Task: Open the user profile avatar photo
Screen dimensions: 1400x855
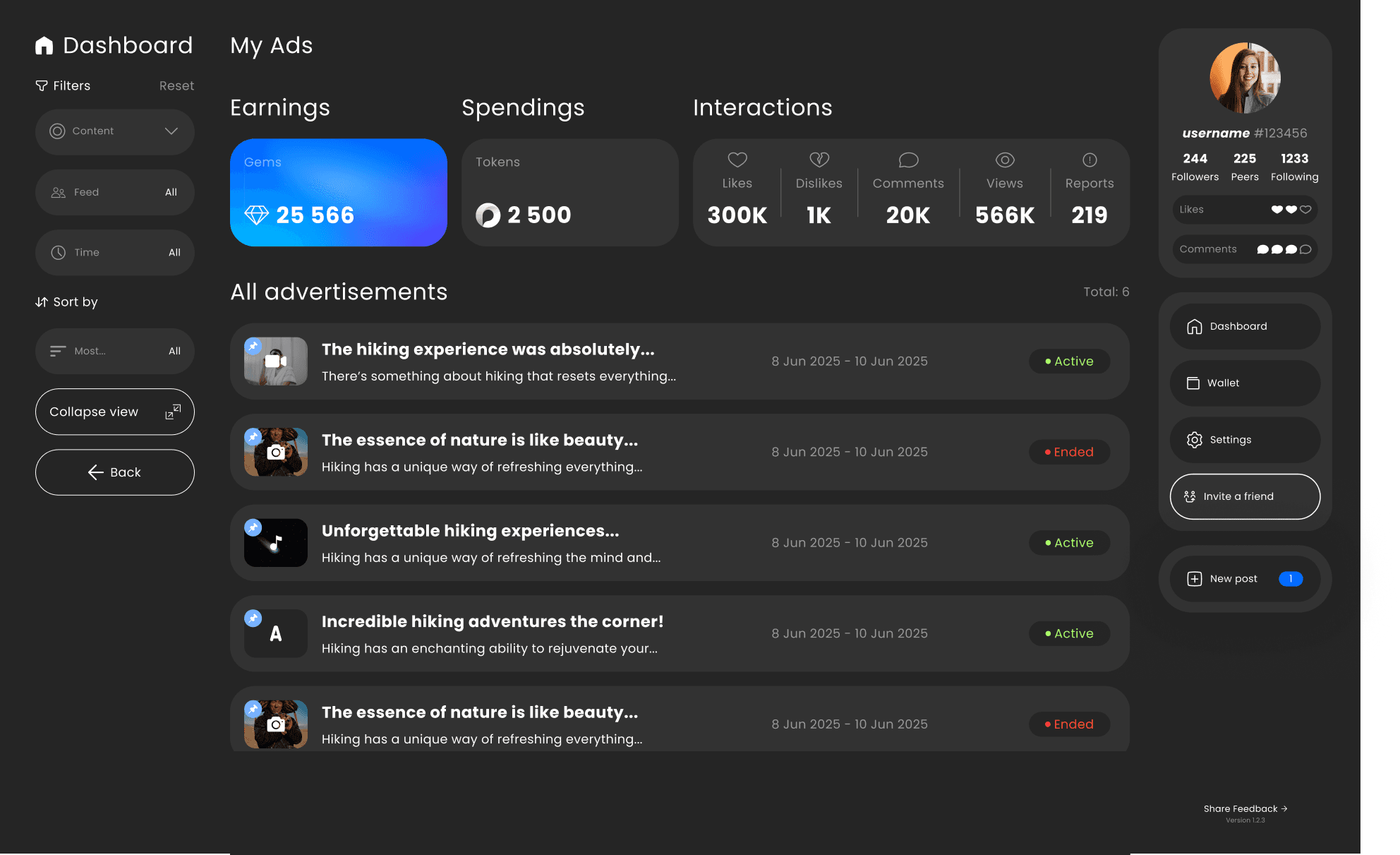Action: coord(1245,78)
